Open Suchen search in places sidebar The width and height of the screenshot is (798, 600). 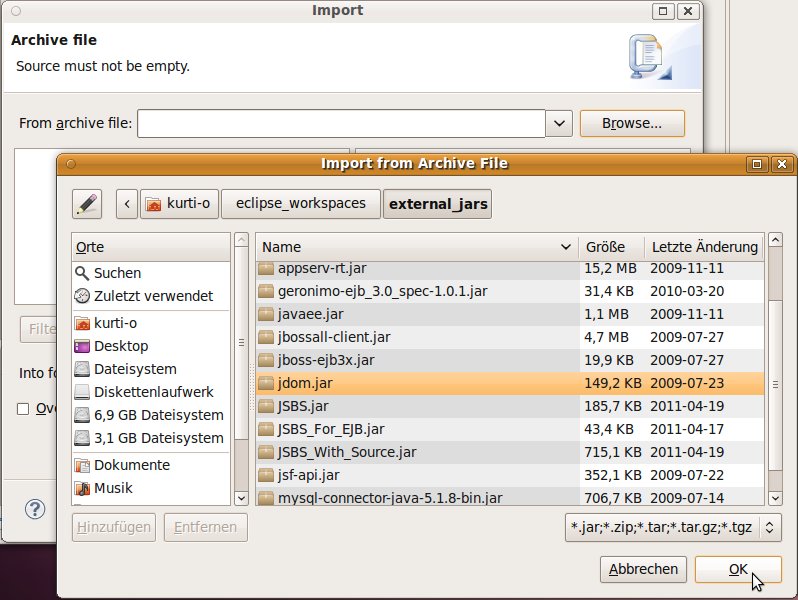tap(117, 273)
